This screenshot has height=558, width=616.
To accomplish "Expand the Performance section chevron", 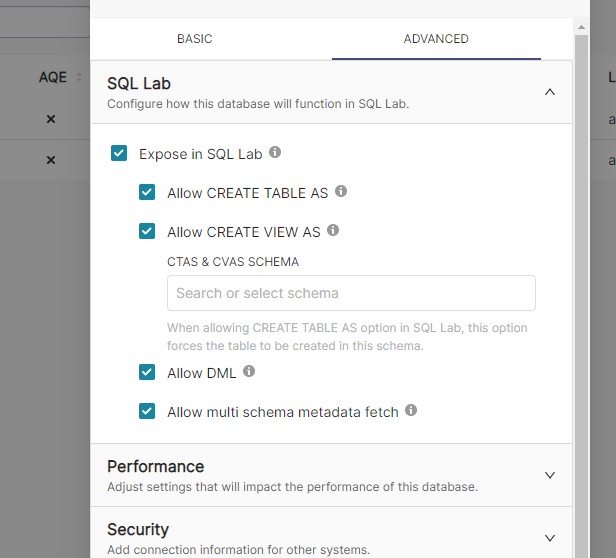I will pyautogui.click(x=550, y=475).
